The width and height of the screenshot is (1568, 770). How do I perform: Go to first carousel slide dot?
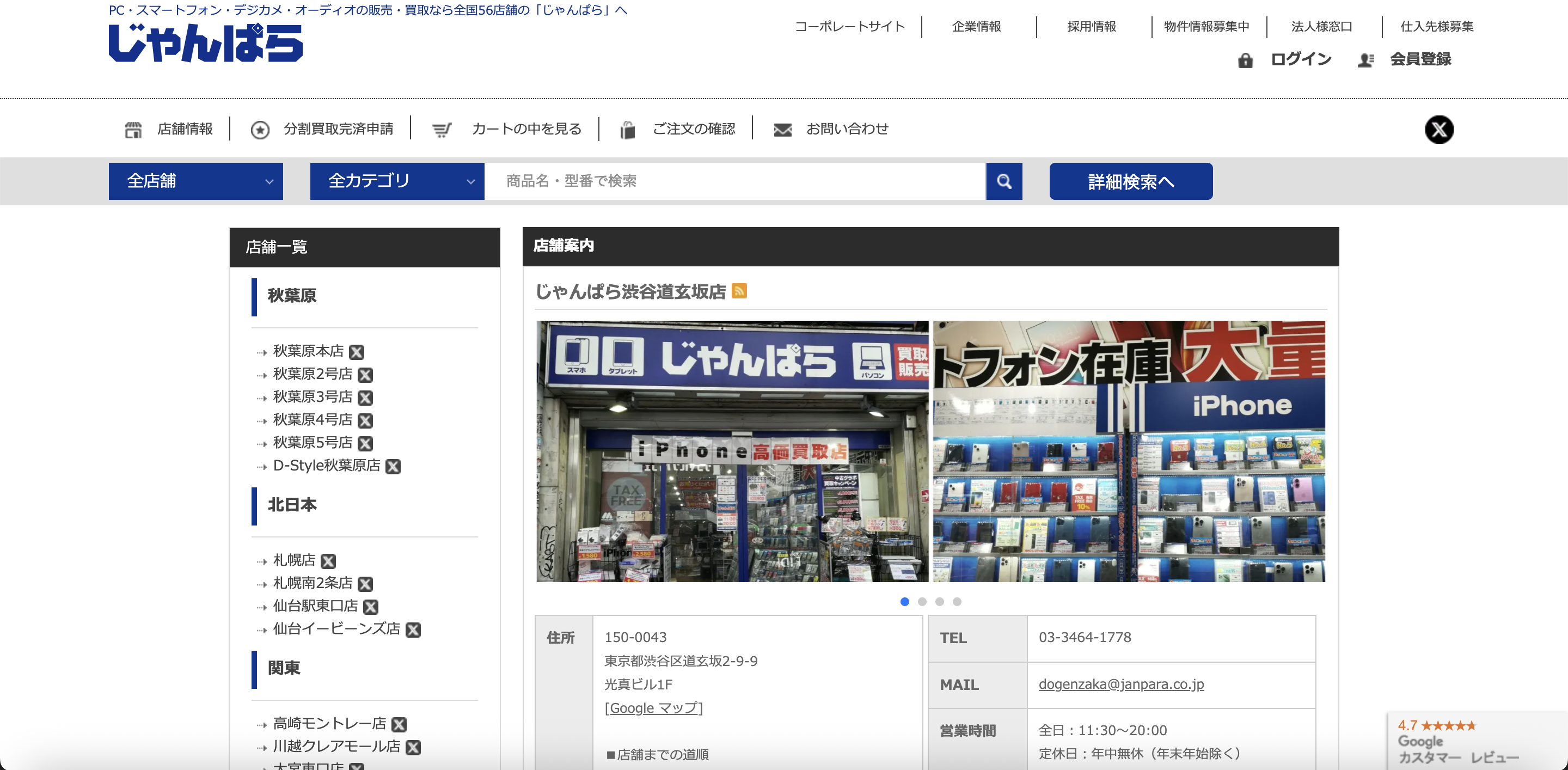[904, 601]
